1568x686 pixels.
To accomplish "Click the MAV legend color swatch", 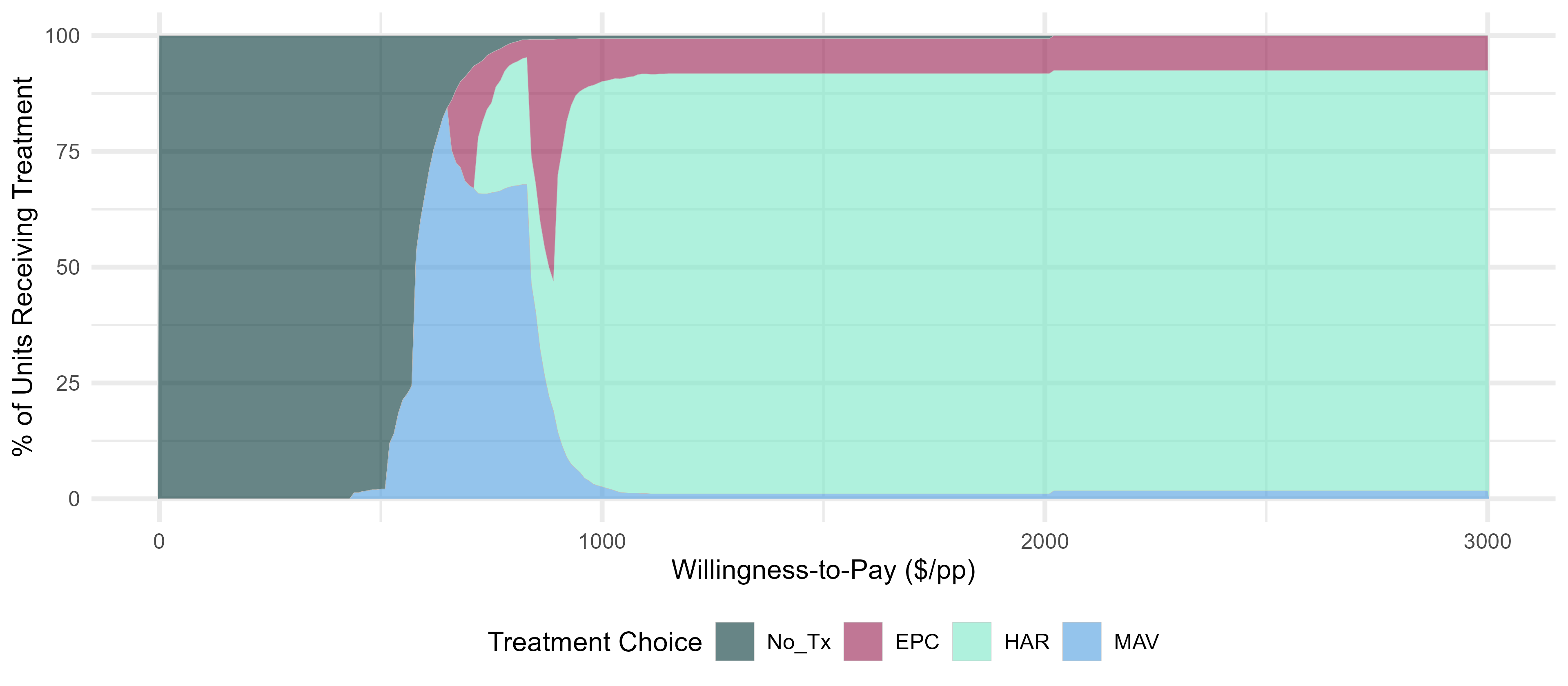I will click(x=1082, y=641).
